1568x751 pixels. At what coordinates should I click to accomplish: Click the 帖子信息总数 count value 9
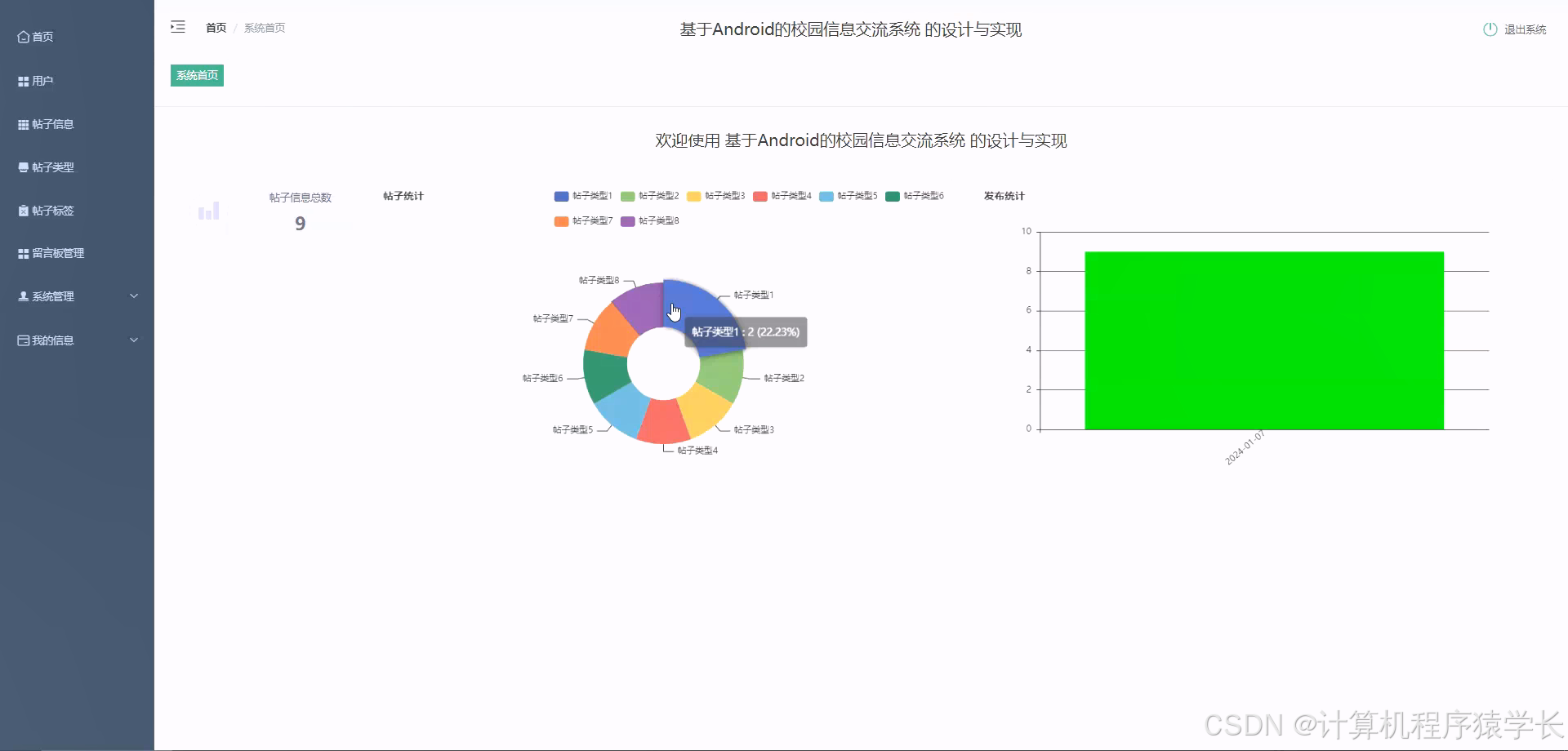(301, 224)
